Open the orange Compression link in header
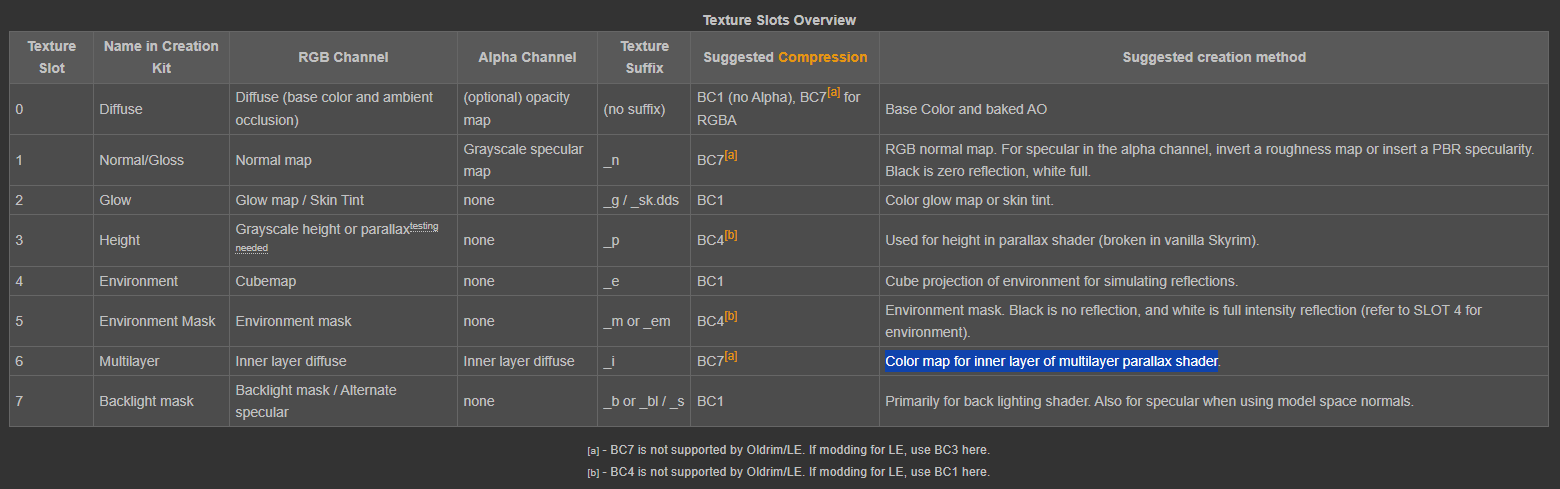Screen dimensions: 1560x489 (x=822, y=57)
